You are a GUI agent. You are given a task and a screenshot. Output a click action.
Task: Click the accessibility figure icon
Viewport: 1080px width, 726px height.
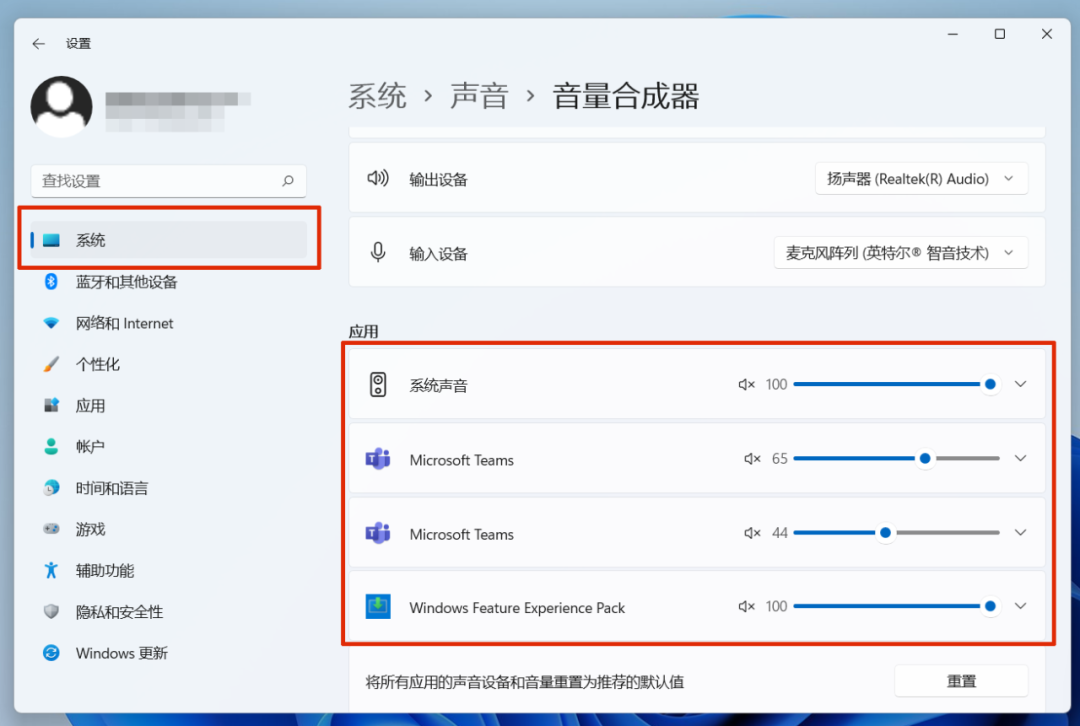click(x=51, y=570)
